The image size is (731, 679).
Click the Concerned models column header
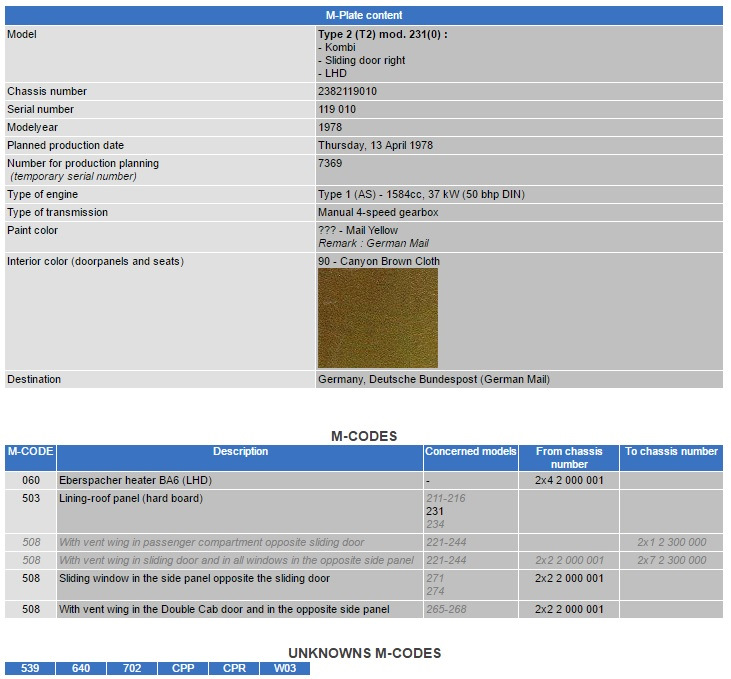pos(471,458)
